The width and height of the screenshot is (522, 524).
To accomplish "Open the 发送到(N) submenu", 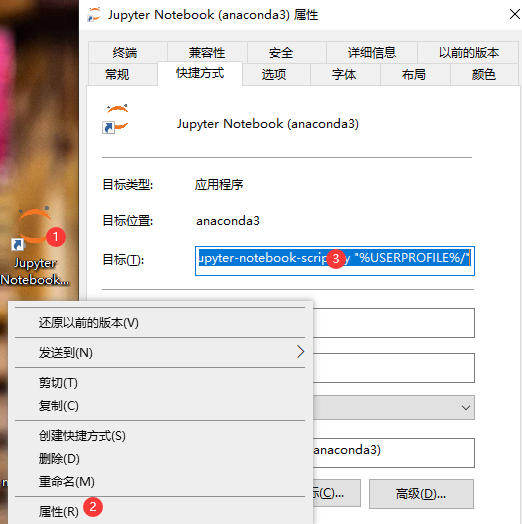I will 160,352.
